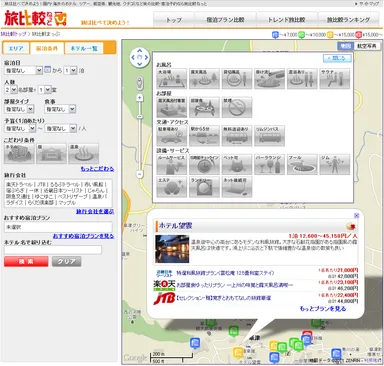Image resolution: width=384 pixels, height=366 pixels.
Task: Select the 駐車場あり parking icon
Action: tap(172, 136)
